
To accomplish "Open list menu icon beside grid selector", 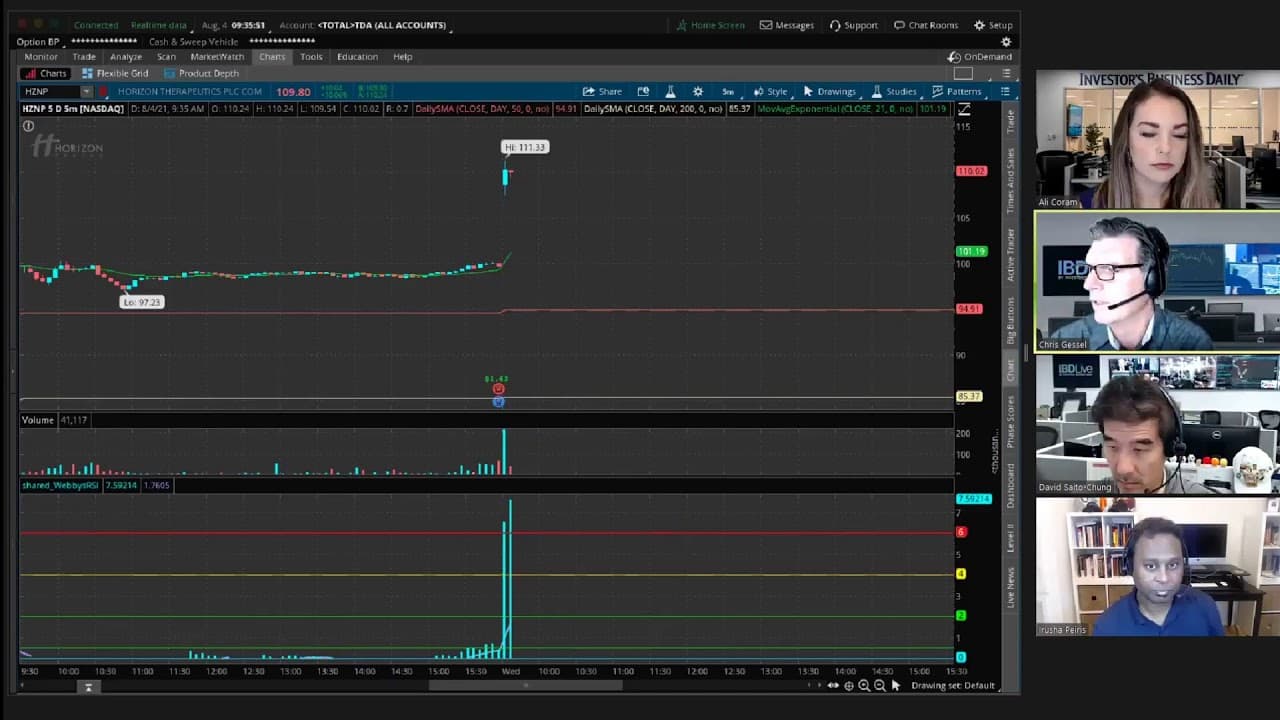I will (x=1006, y=73).
